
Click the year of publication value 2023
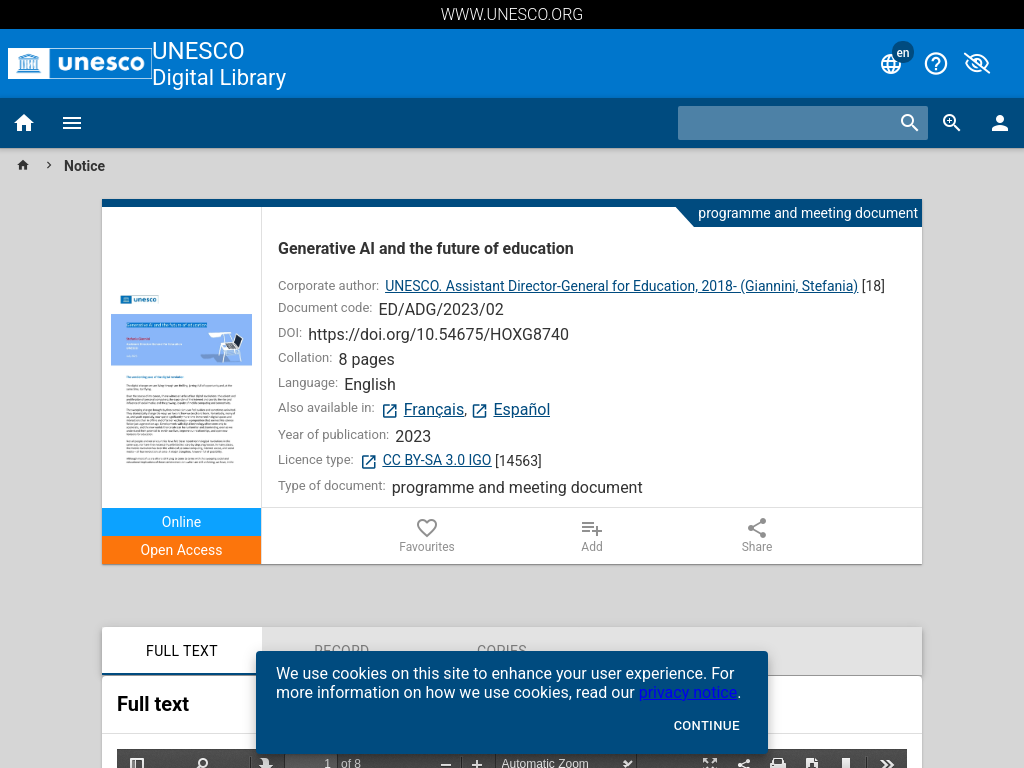(x=413, y=436)
